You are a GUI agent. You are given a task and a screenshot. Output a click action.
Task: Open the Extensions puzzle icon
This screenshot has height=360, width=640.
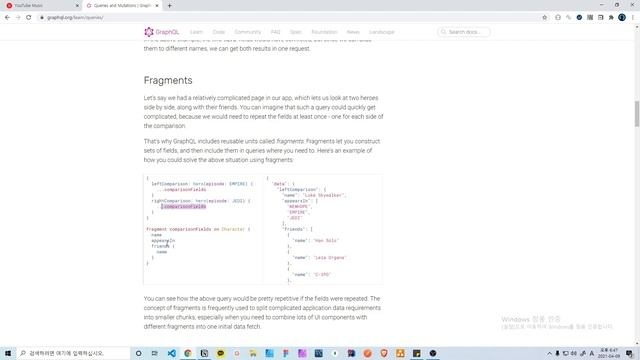click(x=611, y=18)
